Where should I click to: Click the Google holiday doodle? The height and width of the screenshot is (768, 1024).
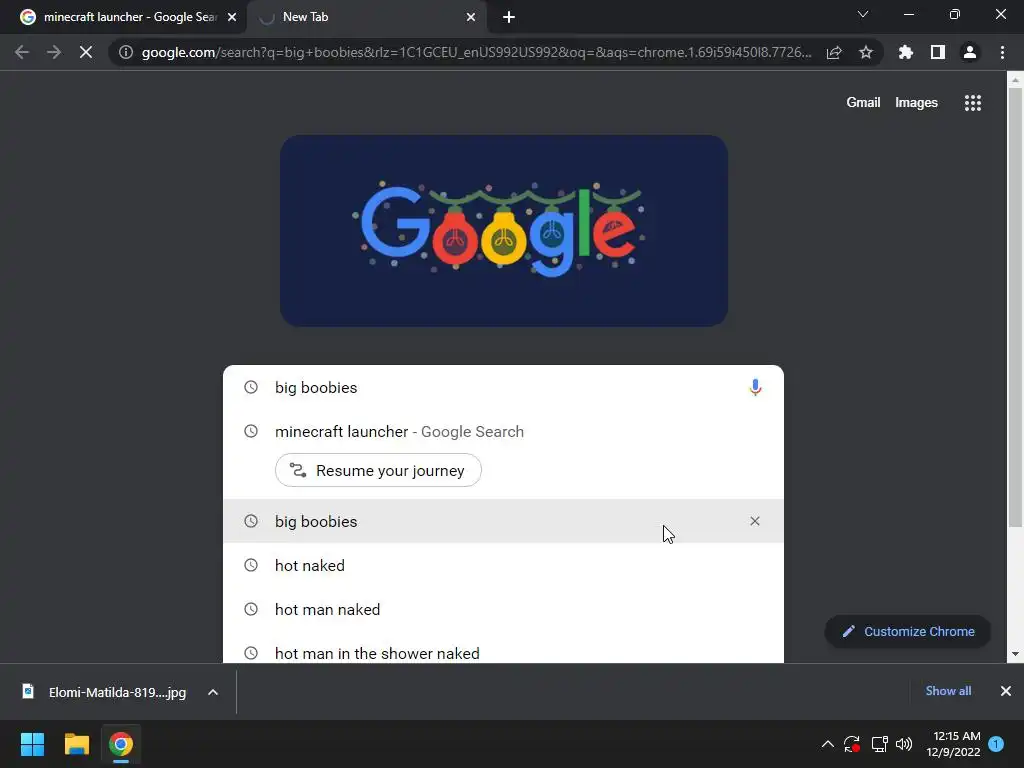504,231
